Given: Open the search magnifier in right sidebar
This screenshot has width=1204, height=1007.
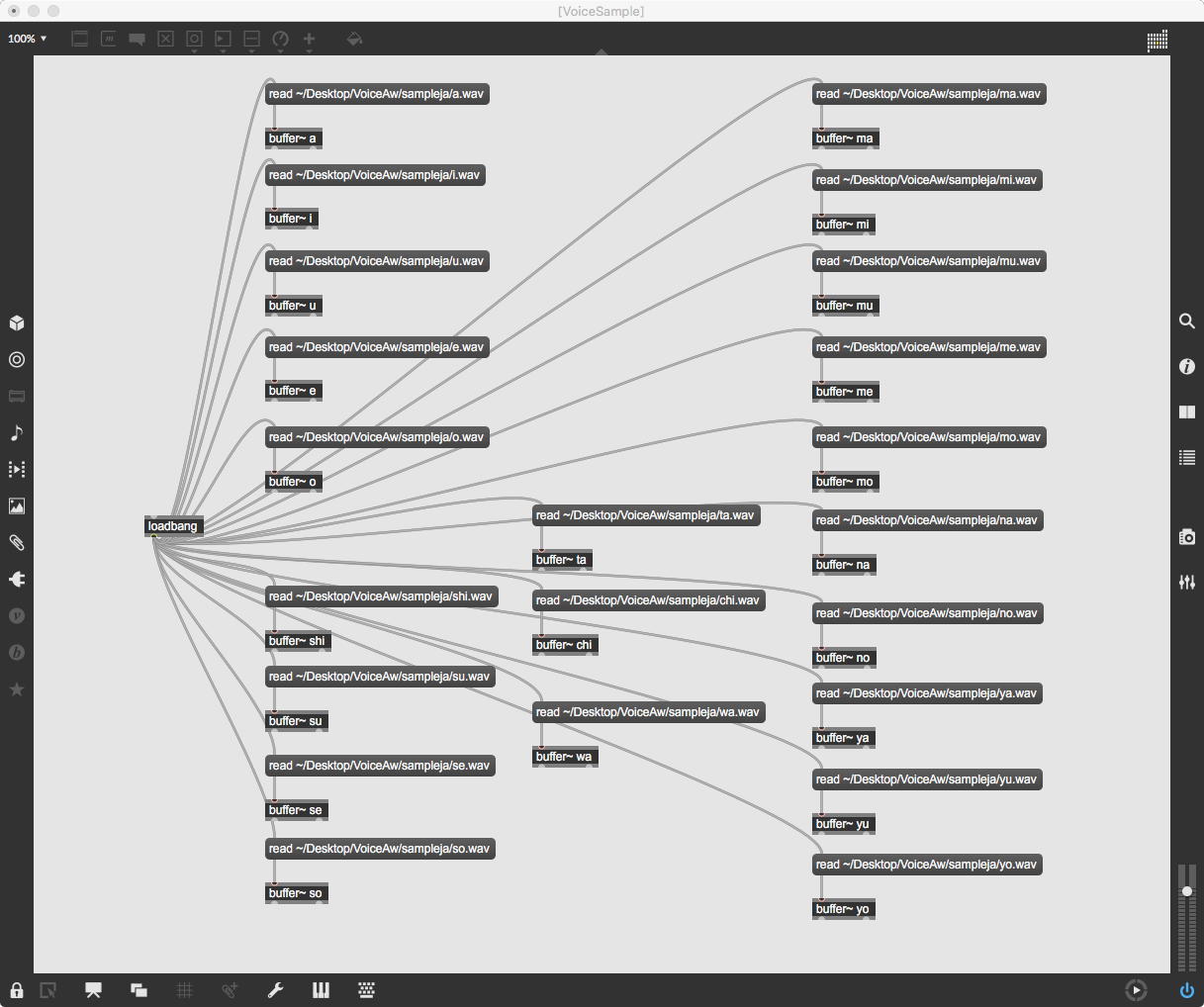Looking at the screenshot, I should 1187,321.
